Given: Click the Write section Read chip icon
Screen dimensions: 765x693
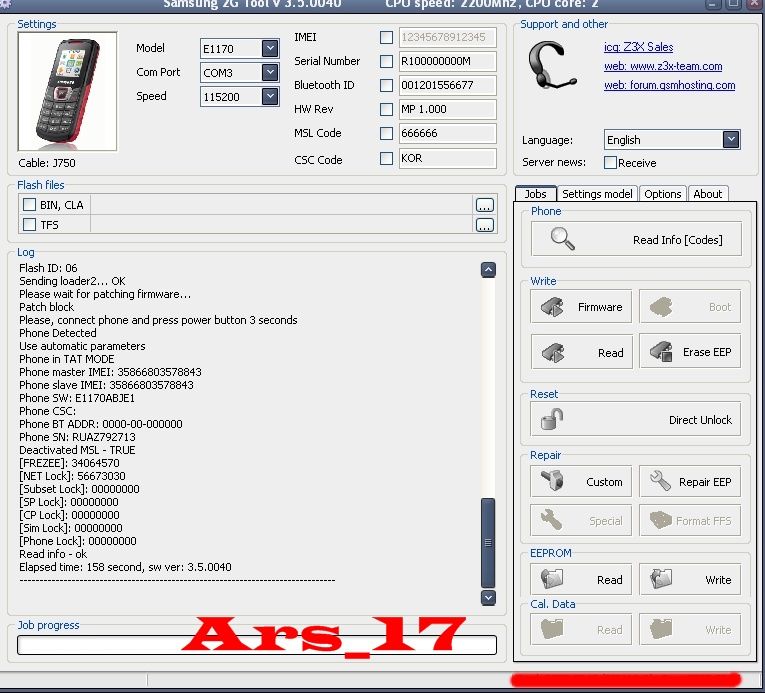Looking at the screenshot, I should pyautogui.click(x=553, y=352).
